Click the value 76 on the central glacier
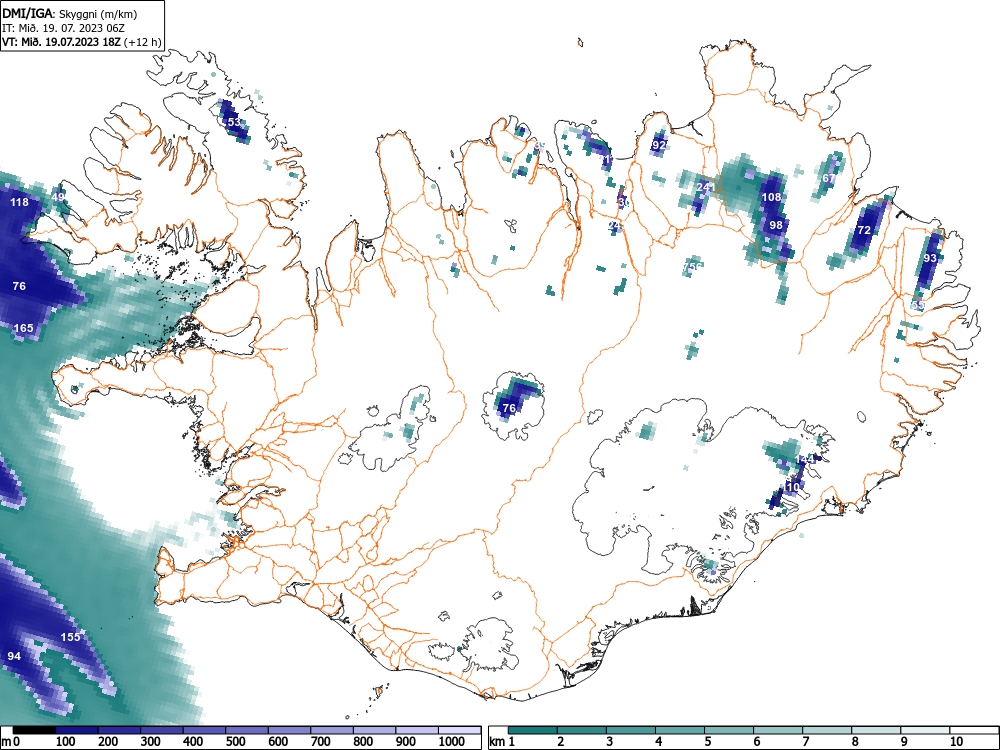The image size is (1000, 750). (509, 408)
